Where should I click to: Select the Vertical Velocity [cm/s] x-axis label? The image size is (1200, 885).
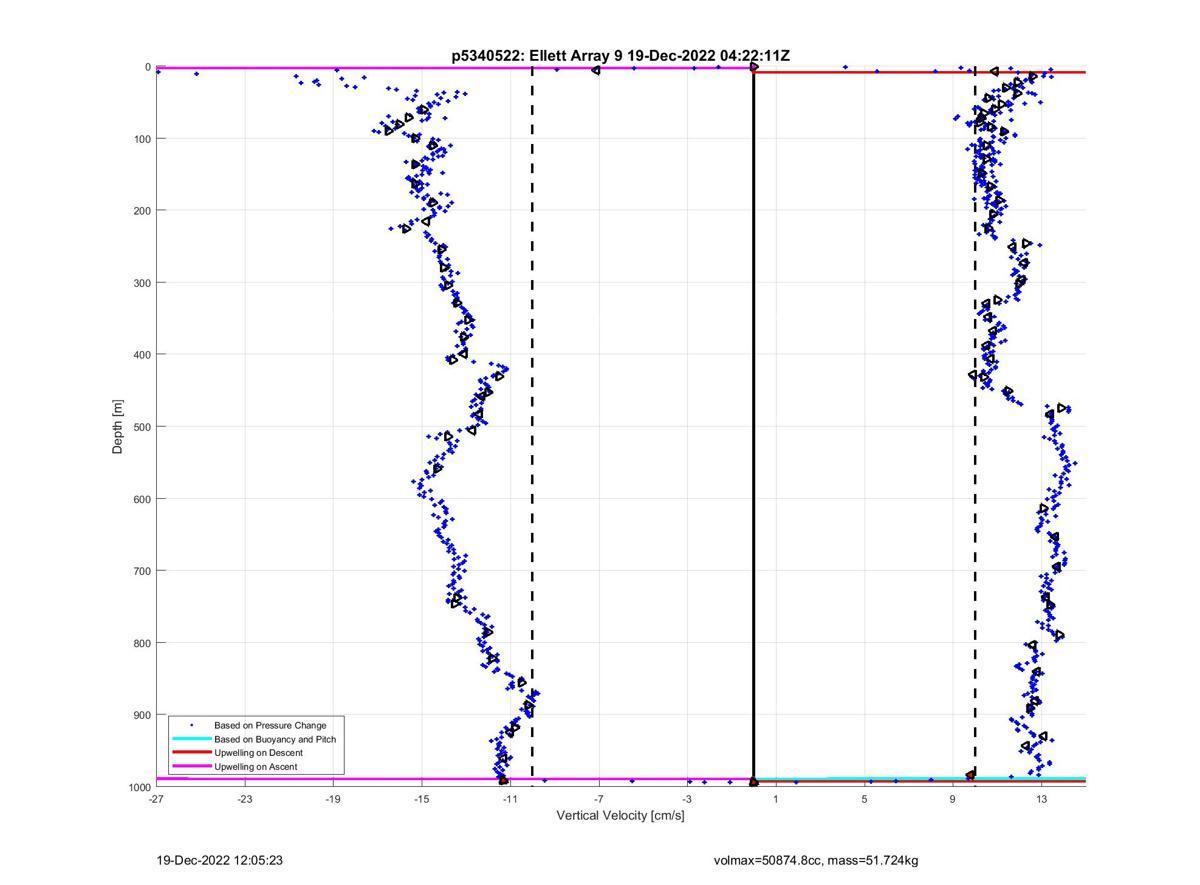[x=620, y=816]
